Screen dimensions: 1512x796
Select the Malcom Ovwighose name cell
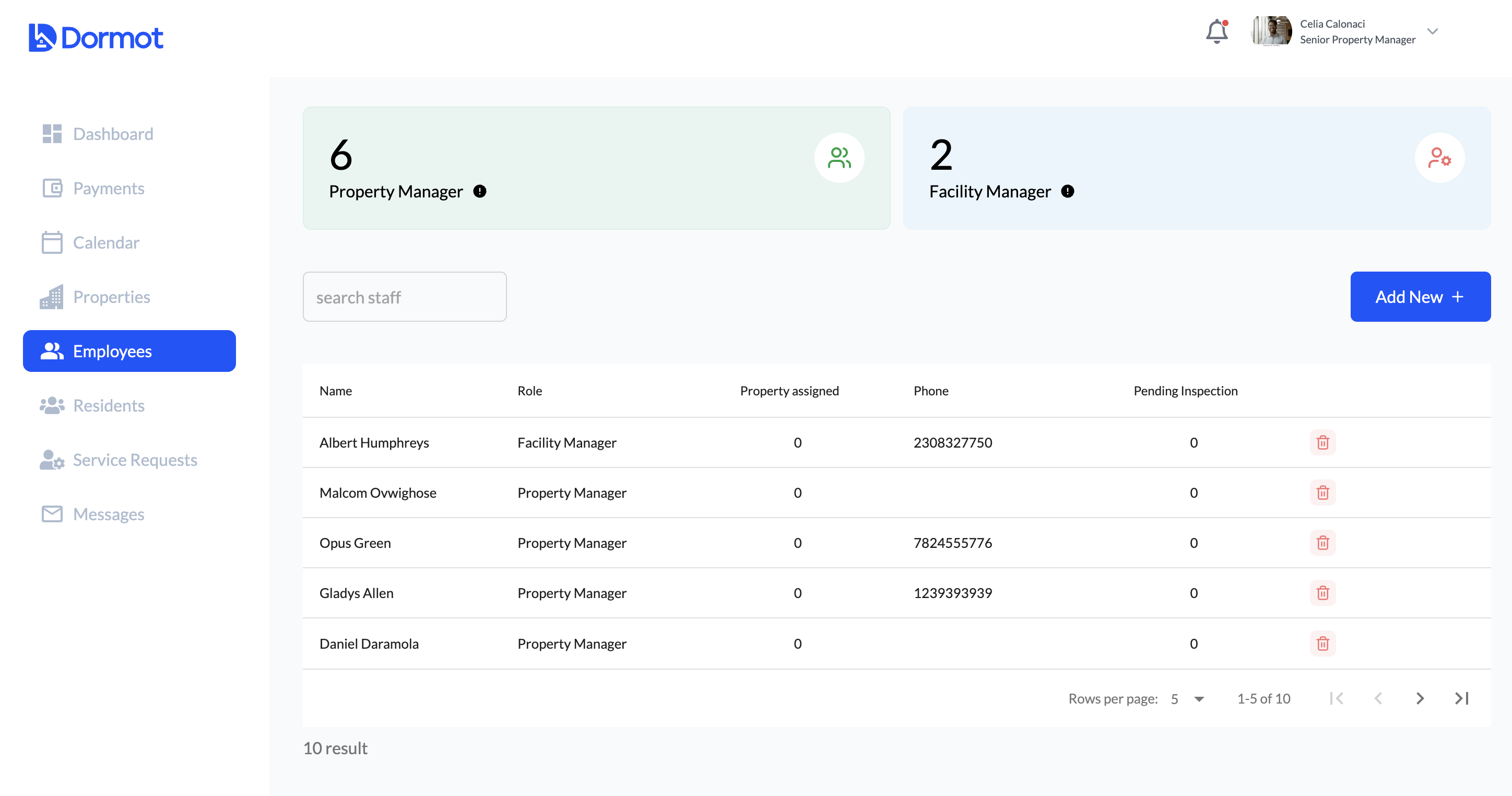[378, 493]
